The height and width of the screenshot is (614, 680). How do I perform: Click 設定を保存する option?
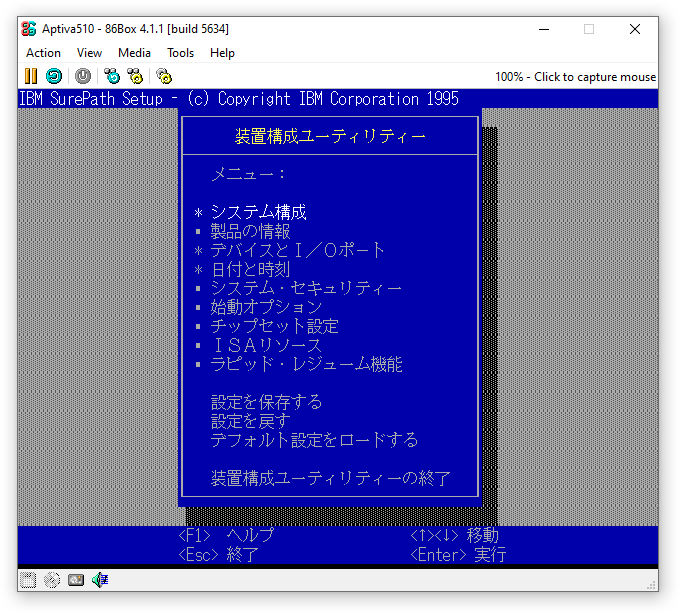266,402
